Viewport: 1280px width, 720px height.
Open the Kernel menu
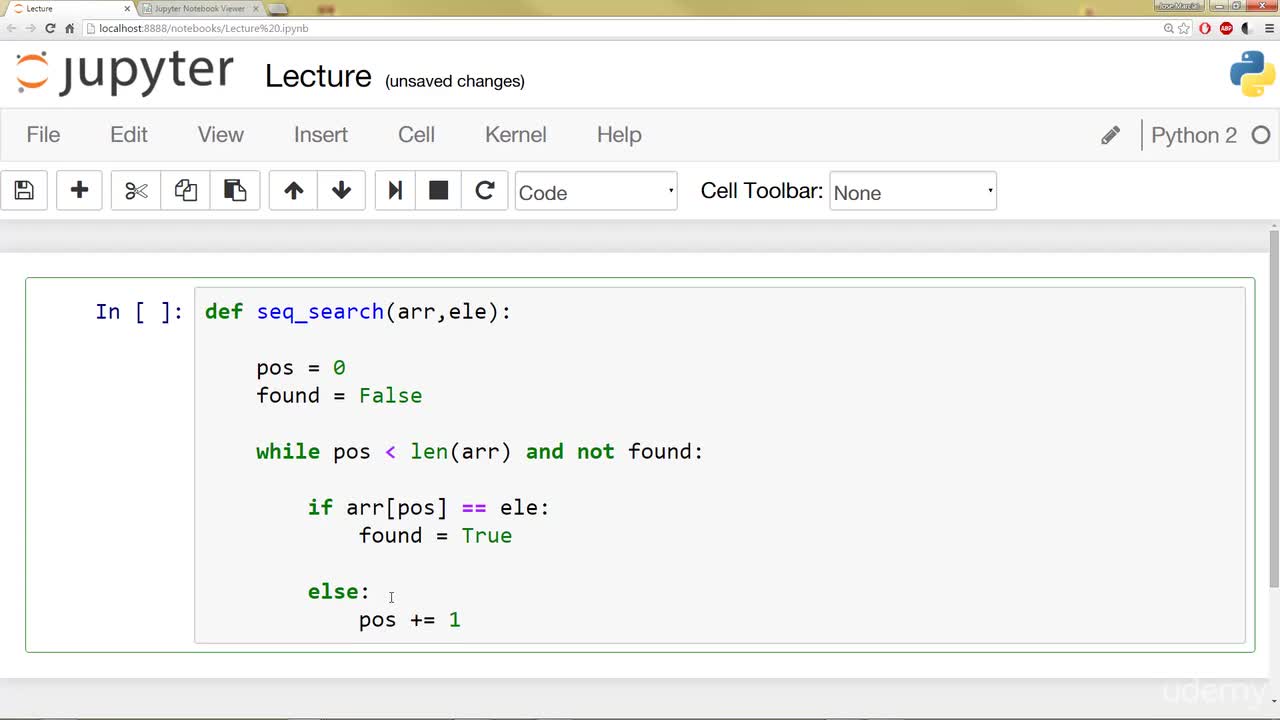tap(516, 135)
